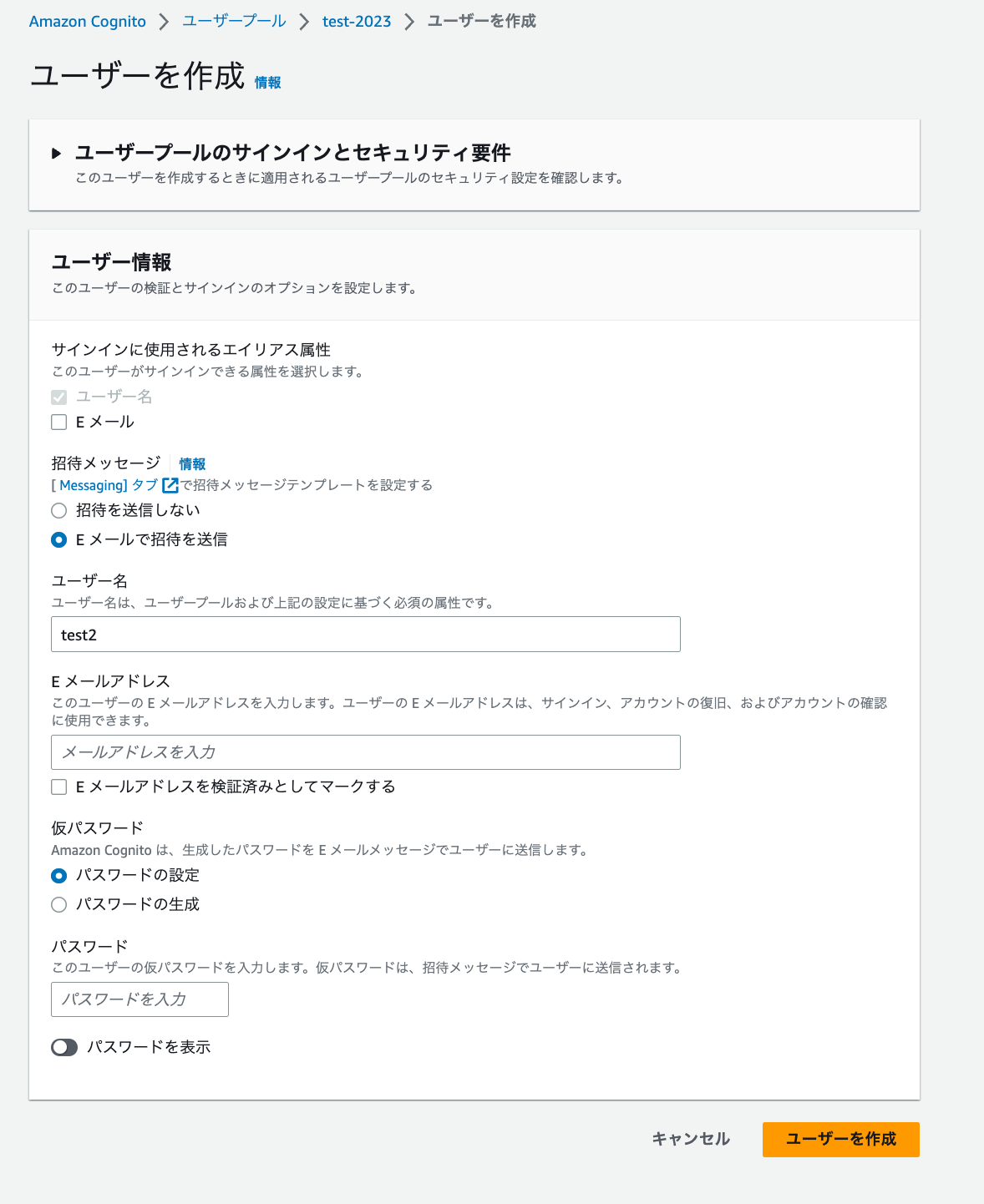Open the Messaging tab external link icon

[170, 485]
